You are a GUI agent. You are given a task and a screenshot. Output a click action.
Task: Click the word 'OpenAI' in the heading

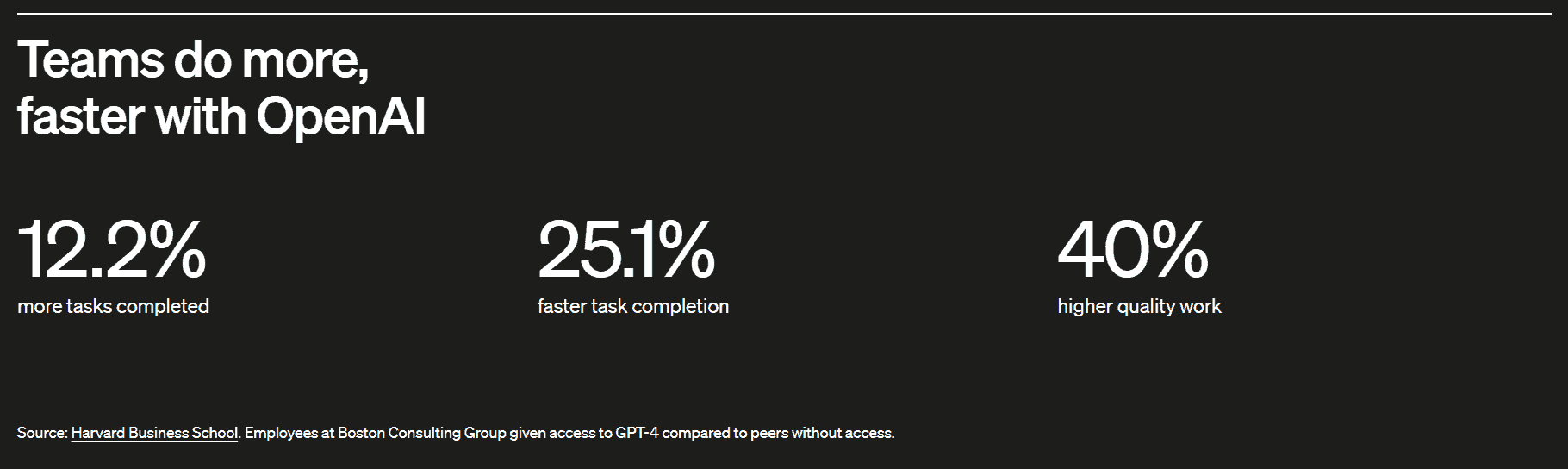click(341, 116)
